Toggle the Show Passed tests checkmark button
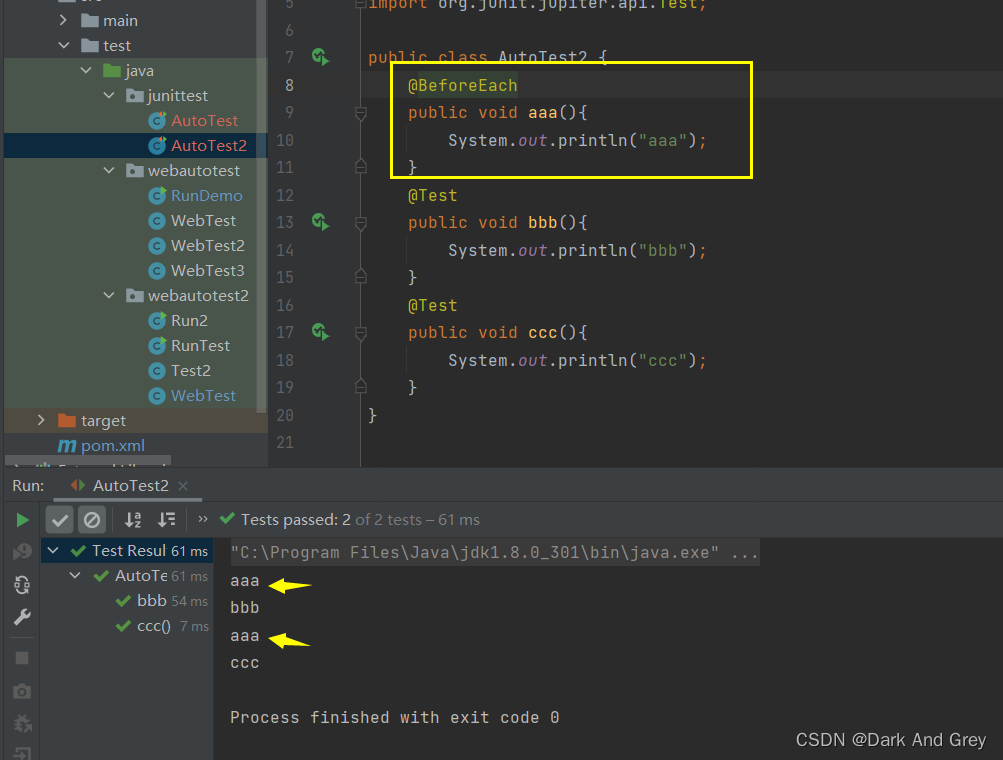The height and width of the screenshot is (760, 1003). 59,519
